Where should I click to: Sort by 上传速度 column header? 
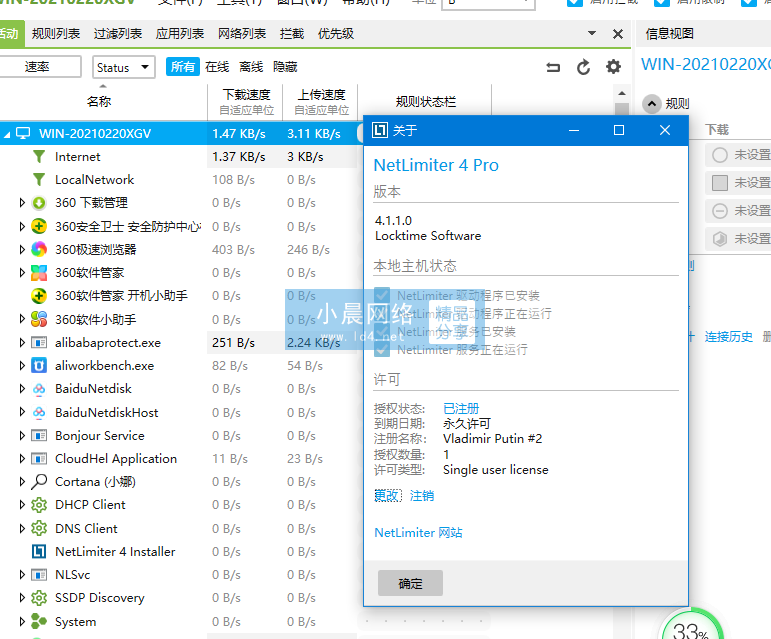[x=321, y=102]
